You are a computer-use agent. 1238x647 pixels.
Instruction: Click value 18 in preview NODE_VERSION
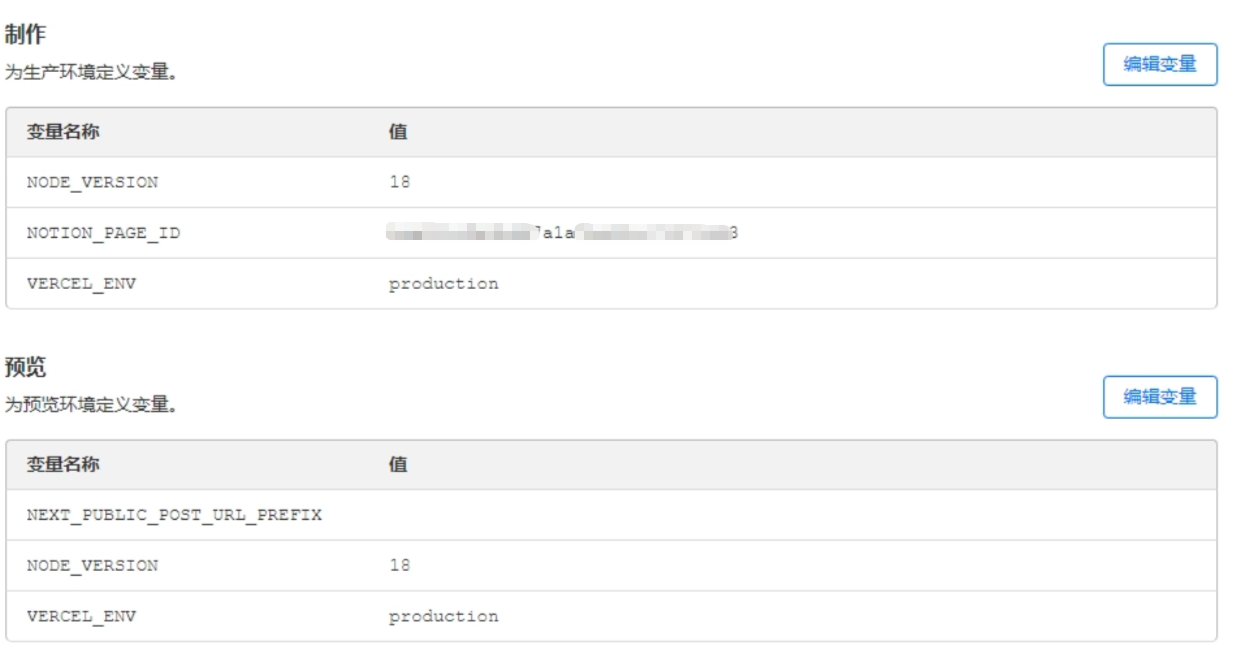click(x=399, y=565)
